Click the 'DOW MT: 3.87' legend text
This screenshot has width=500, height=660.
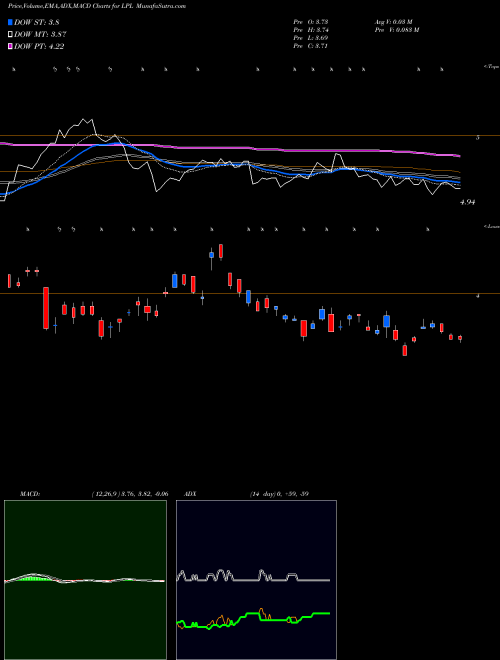[x=40, y=35]
